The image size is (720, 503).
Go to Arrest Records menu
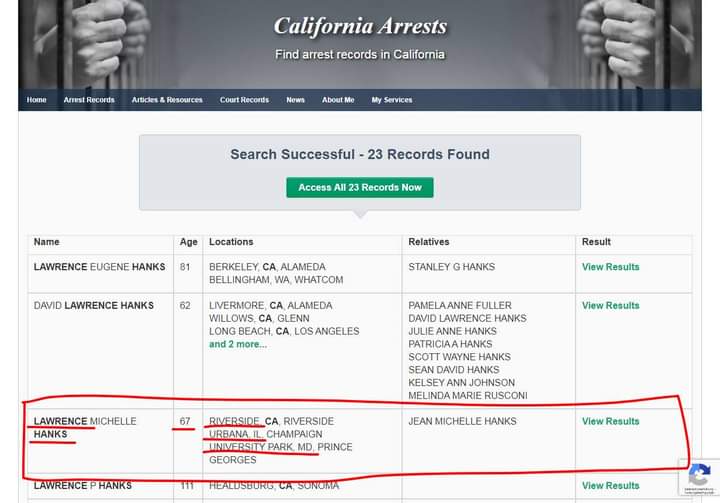tap(89, 100)
